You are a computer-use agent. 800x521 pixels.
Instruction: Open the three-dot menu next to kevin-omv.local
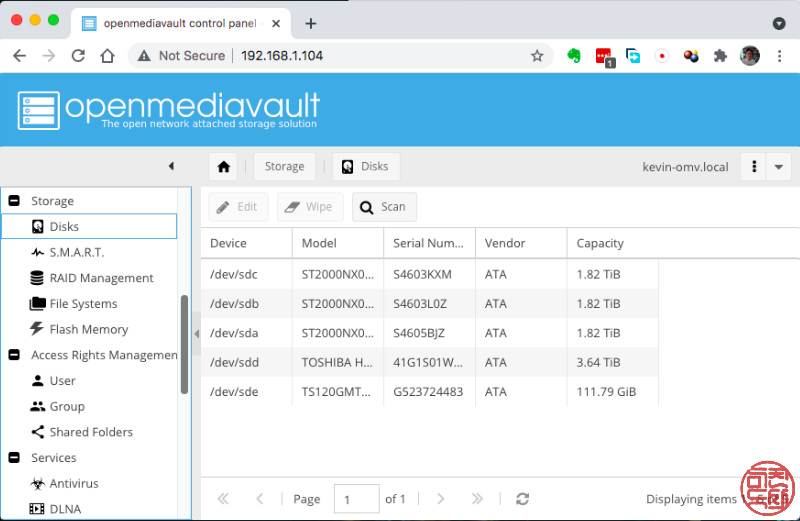click(754, 167)
